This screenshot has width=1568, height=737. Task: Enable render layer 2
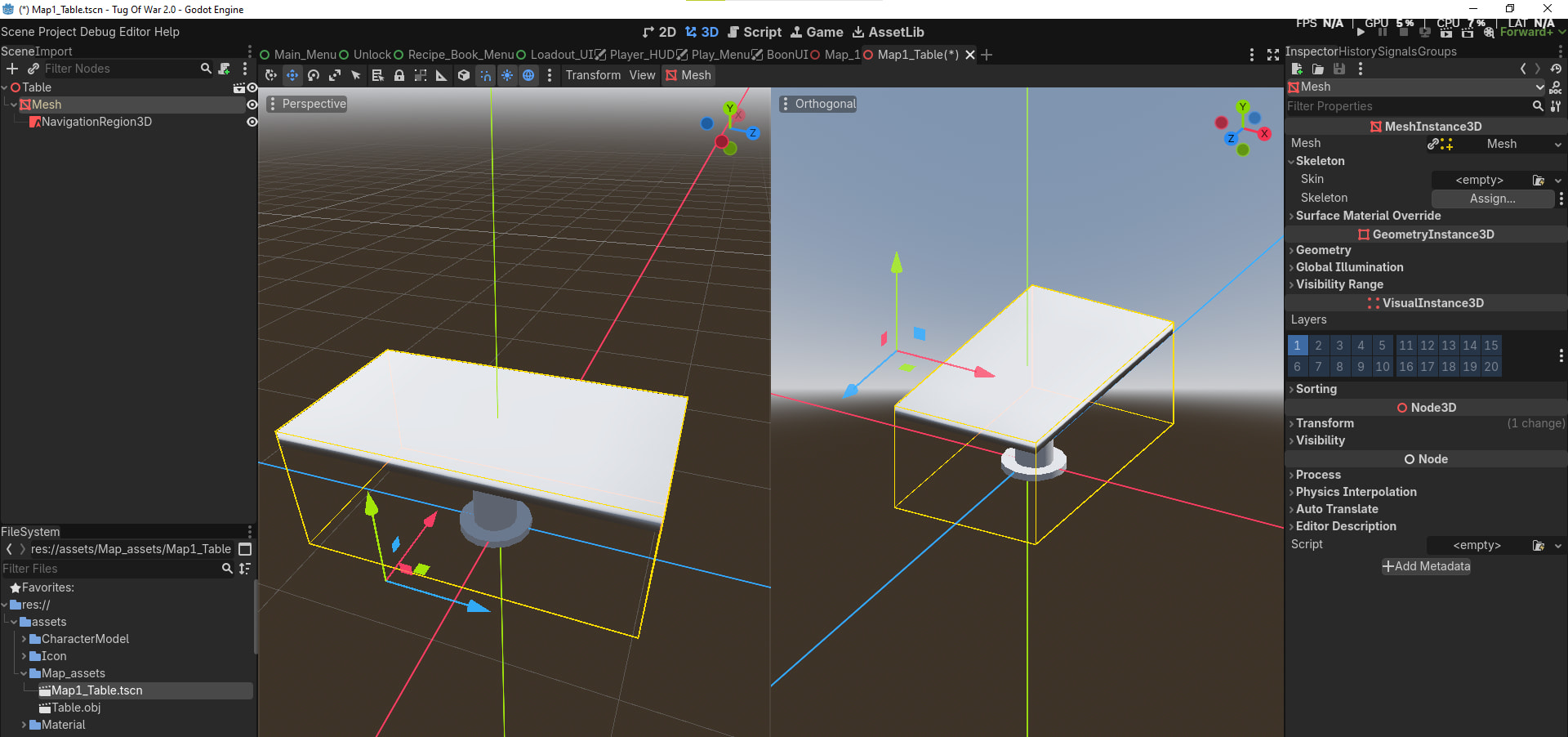(1318, 346)
